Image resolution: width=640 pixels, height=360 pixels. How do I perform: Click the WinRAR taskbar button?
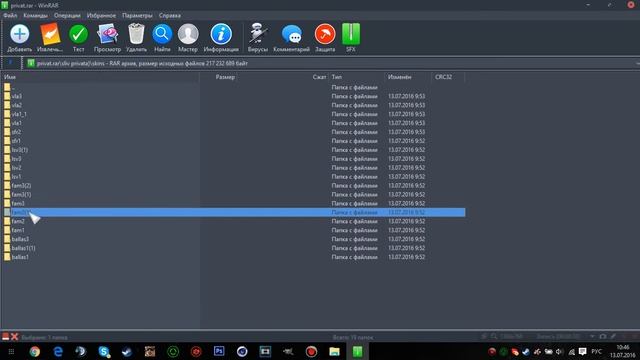358,351
